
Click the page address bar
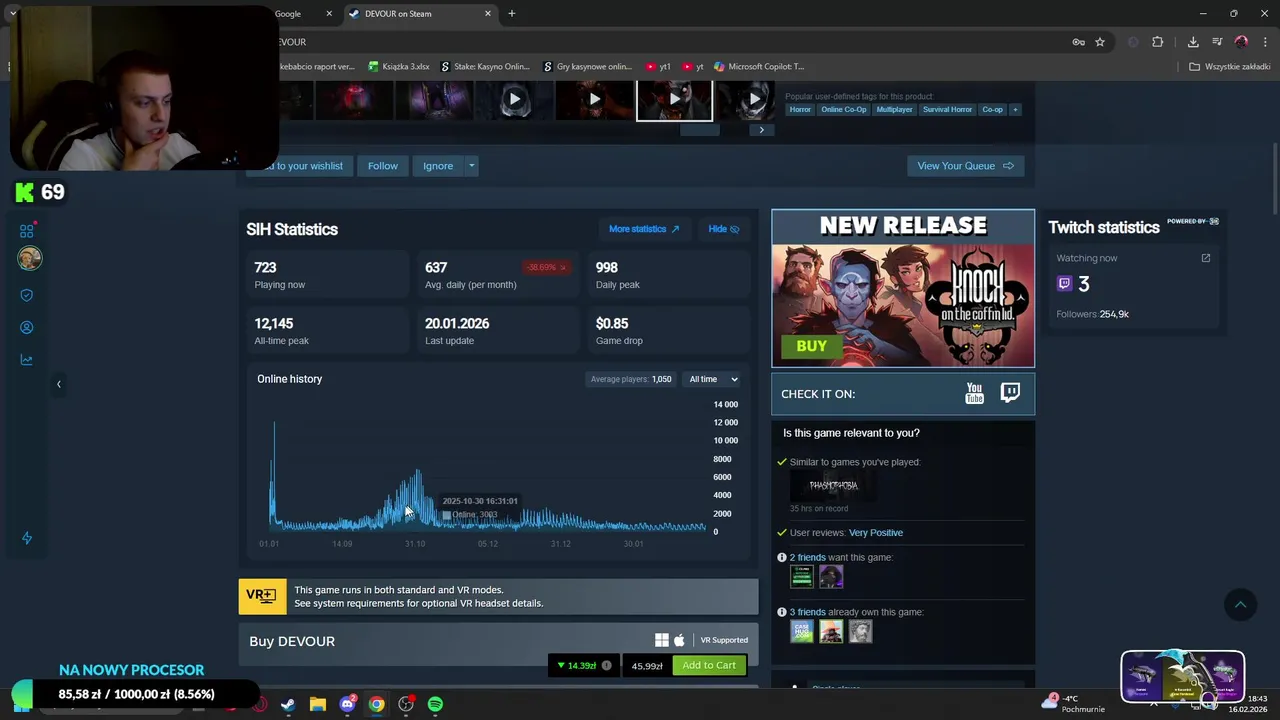660,42
